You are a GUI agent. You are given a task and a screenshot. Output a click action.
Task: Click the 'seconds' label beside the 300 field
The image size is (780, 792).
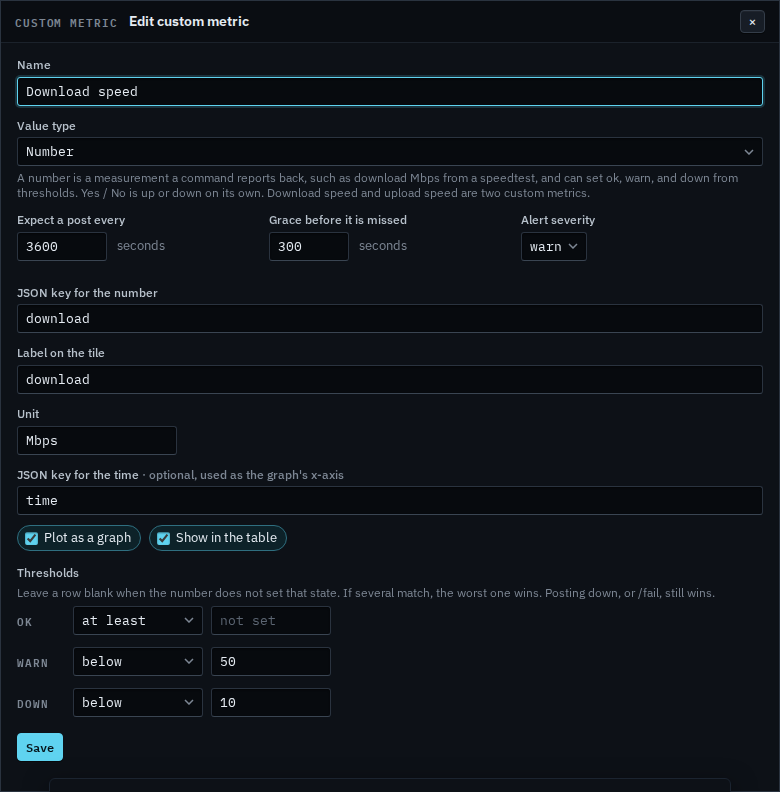(383, 246)
